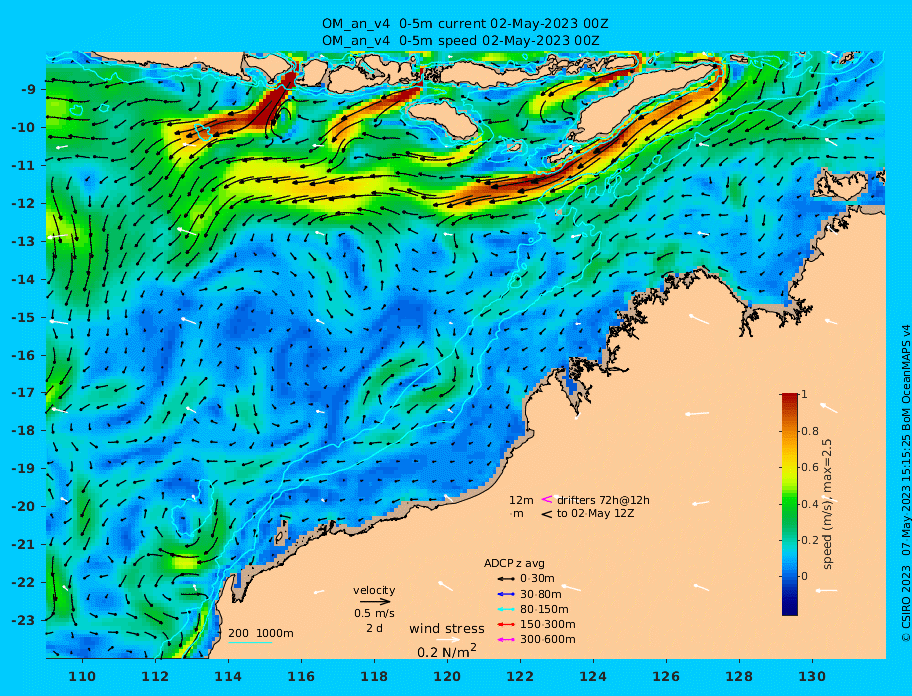
Task: Click the black velocity scale arrow
Action: pyautogui.click(x=375, y=602)
